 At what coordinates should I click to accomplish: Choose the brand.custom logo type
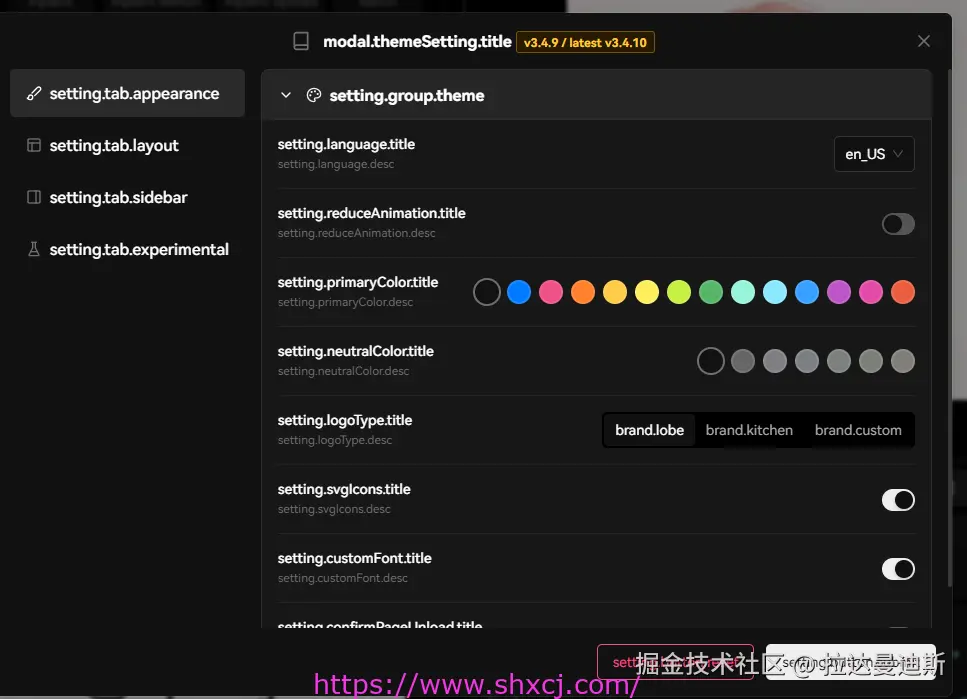(858, 430)
